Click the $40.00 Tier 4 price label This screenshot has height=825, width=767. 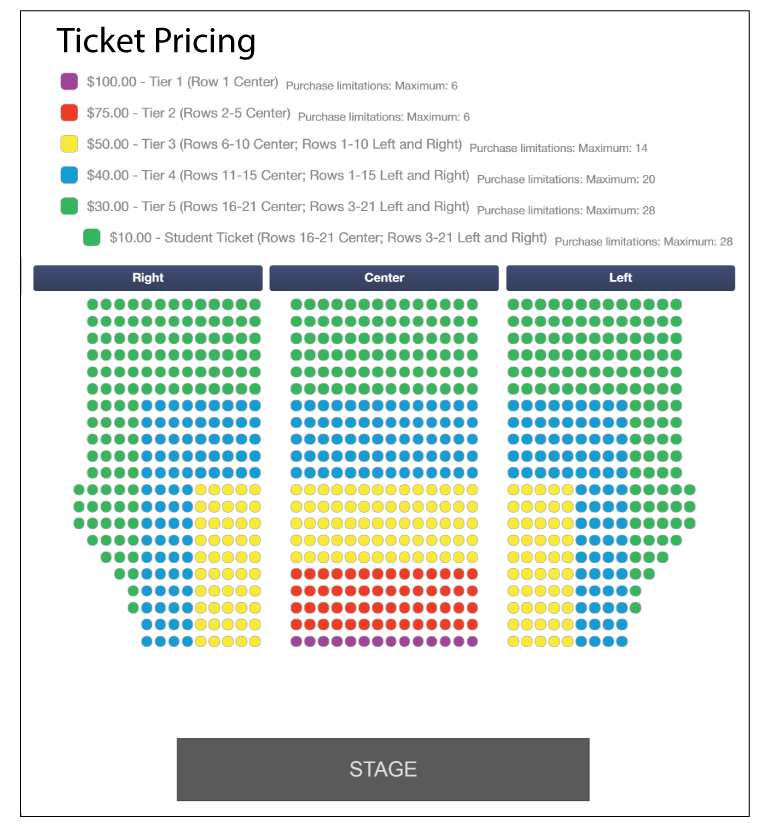(278, 175)
